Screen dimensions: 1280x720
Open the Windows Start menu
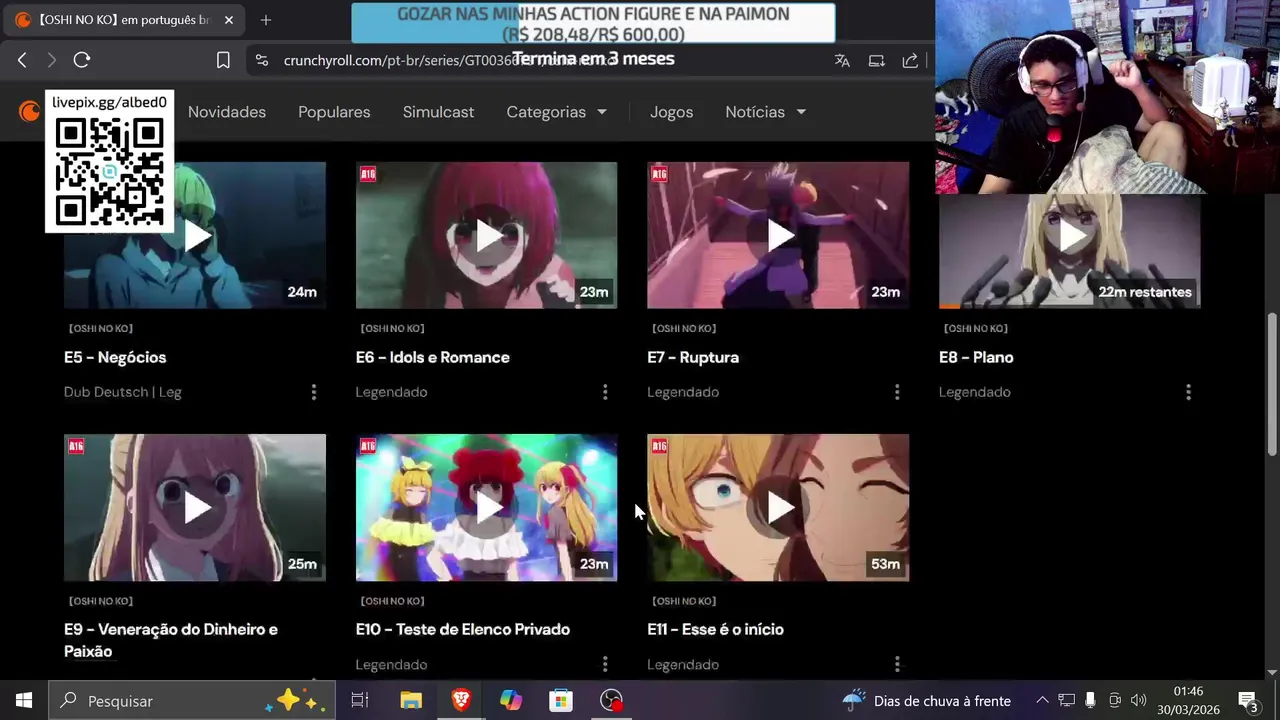pos(24,700)
